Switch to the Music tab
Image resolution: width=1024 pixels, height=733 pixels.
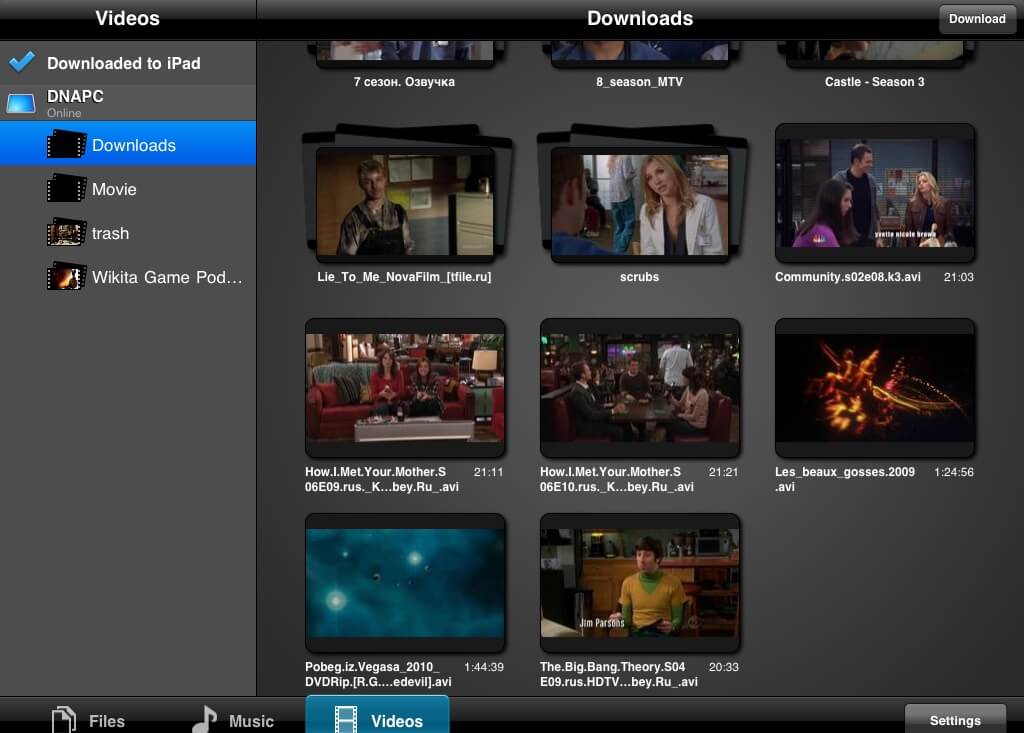click(232, 720)
